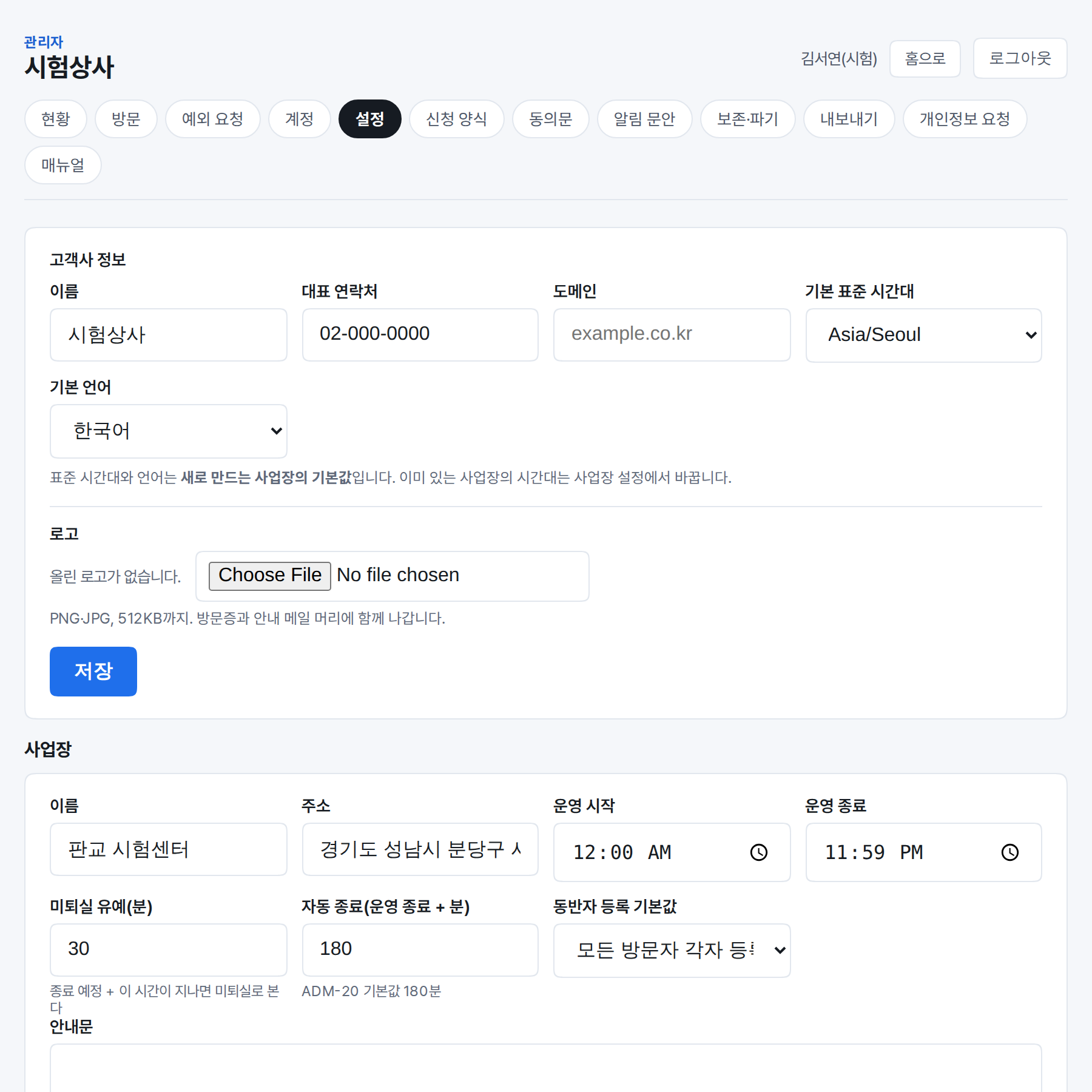Open the clock picker in 운영 종료 field
This screenshot has width=1092, height=1092.
tap(1009, 852)
